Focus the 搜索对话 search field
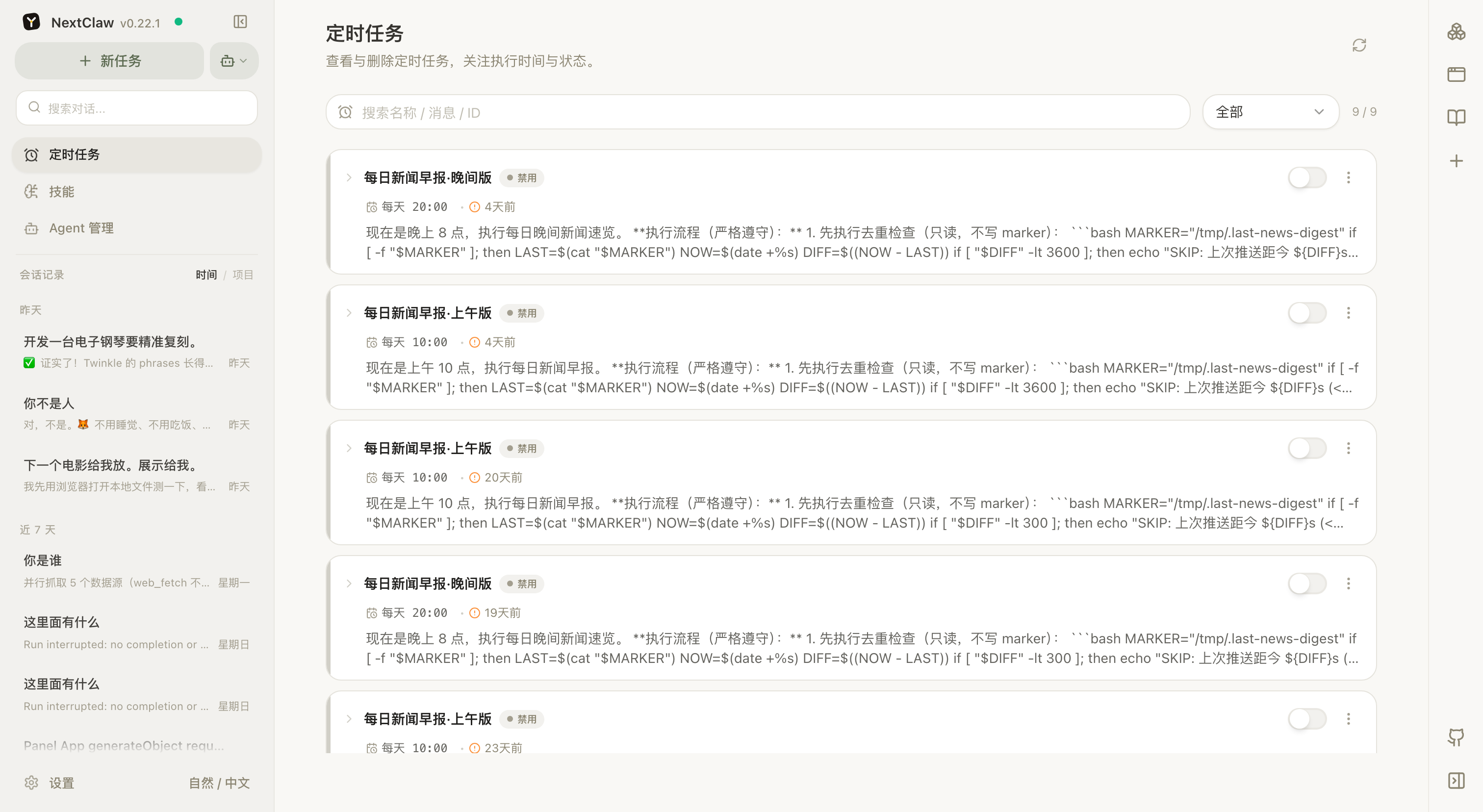Image resolution: width=1483 pixels, height=812 pixels. tap(136, 107)
